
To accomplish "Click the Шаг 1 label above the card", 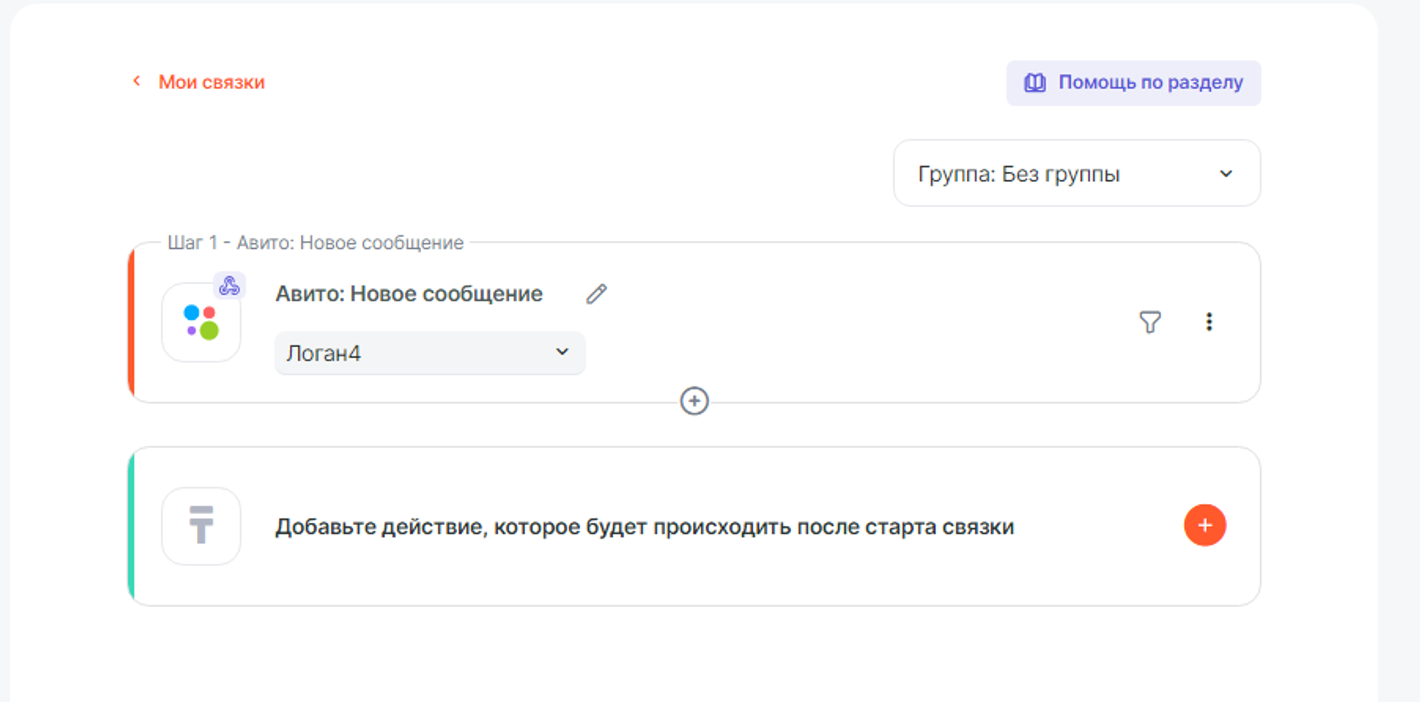I will coord(315,243).
